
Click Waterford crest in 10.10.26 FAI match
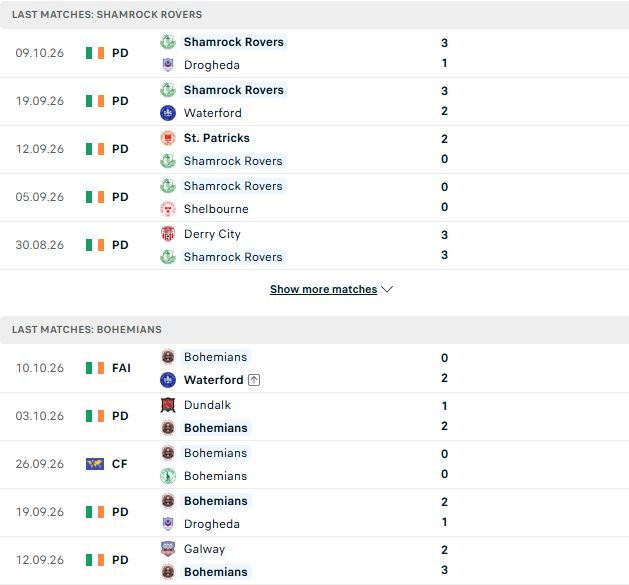tap(168, 380)
